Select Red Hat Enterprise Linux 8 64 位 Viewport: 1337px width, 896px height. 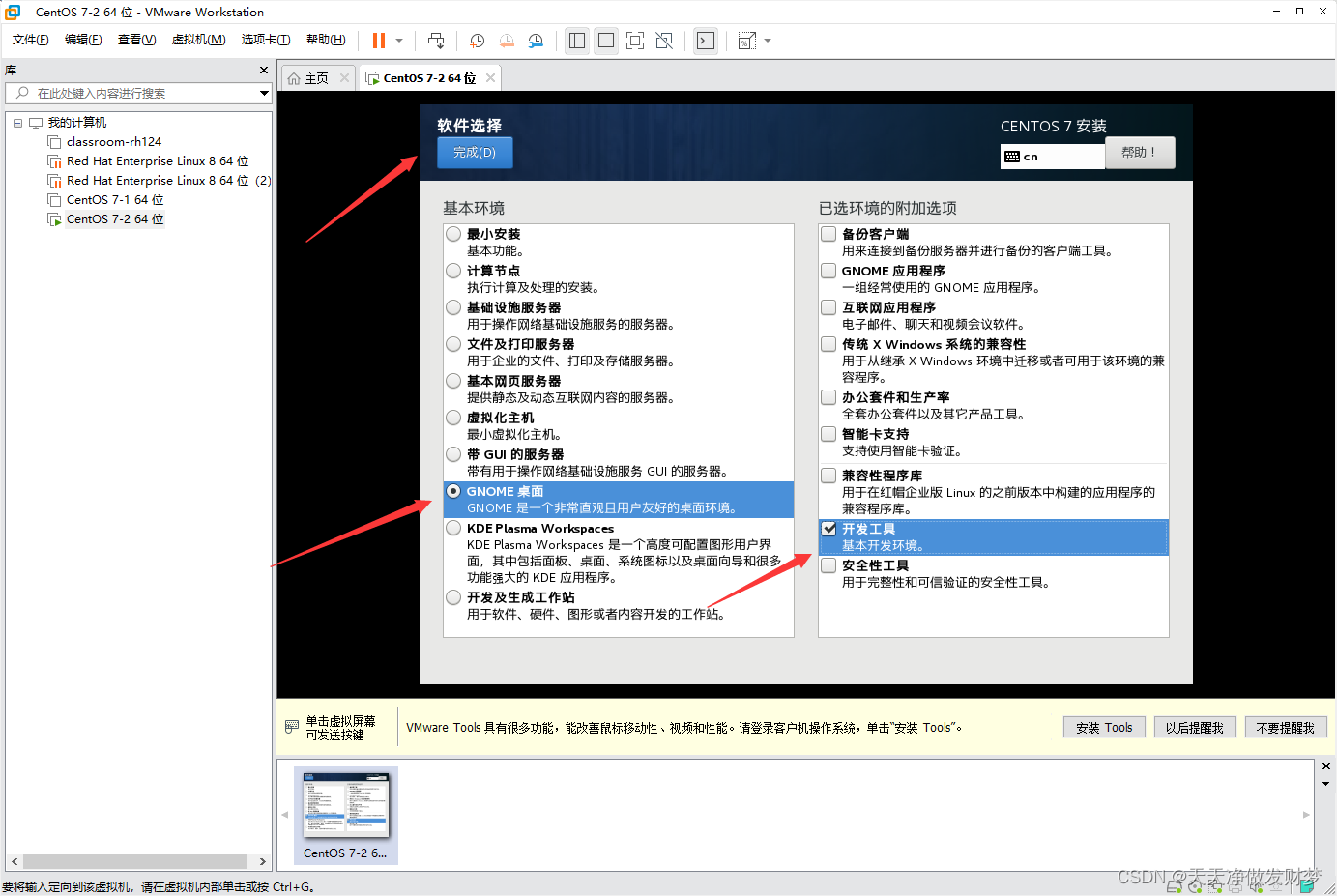[158, 161]
